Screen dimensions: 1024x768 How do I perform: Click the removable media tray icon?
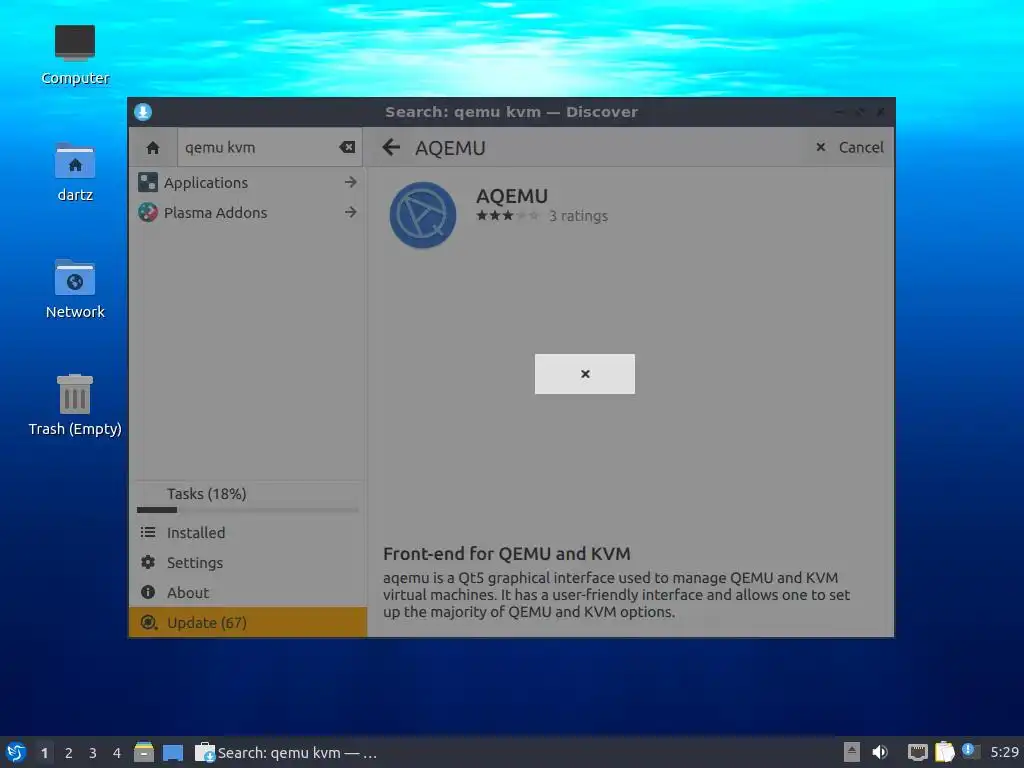[852, 752]
